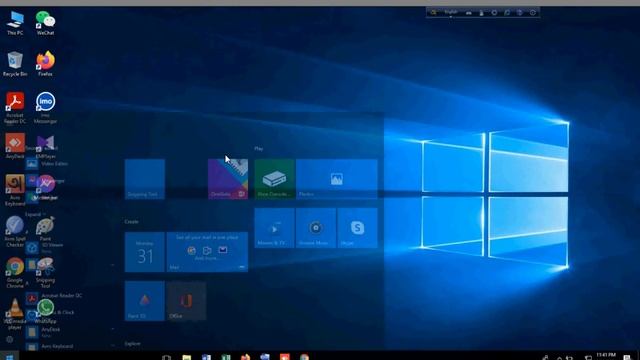Screen dimensions: 640x360
Task: Open the This PC desktop icon
Action: pyautogui.click(x=15, y=23)
